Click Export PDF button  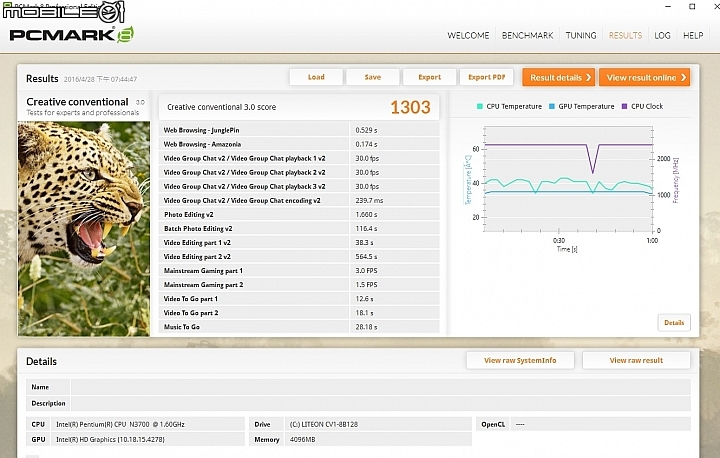[x=486, y=77]
